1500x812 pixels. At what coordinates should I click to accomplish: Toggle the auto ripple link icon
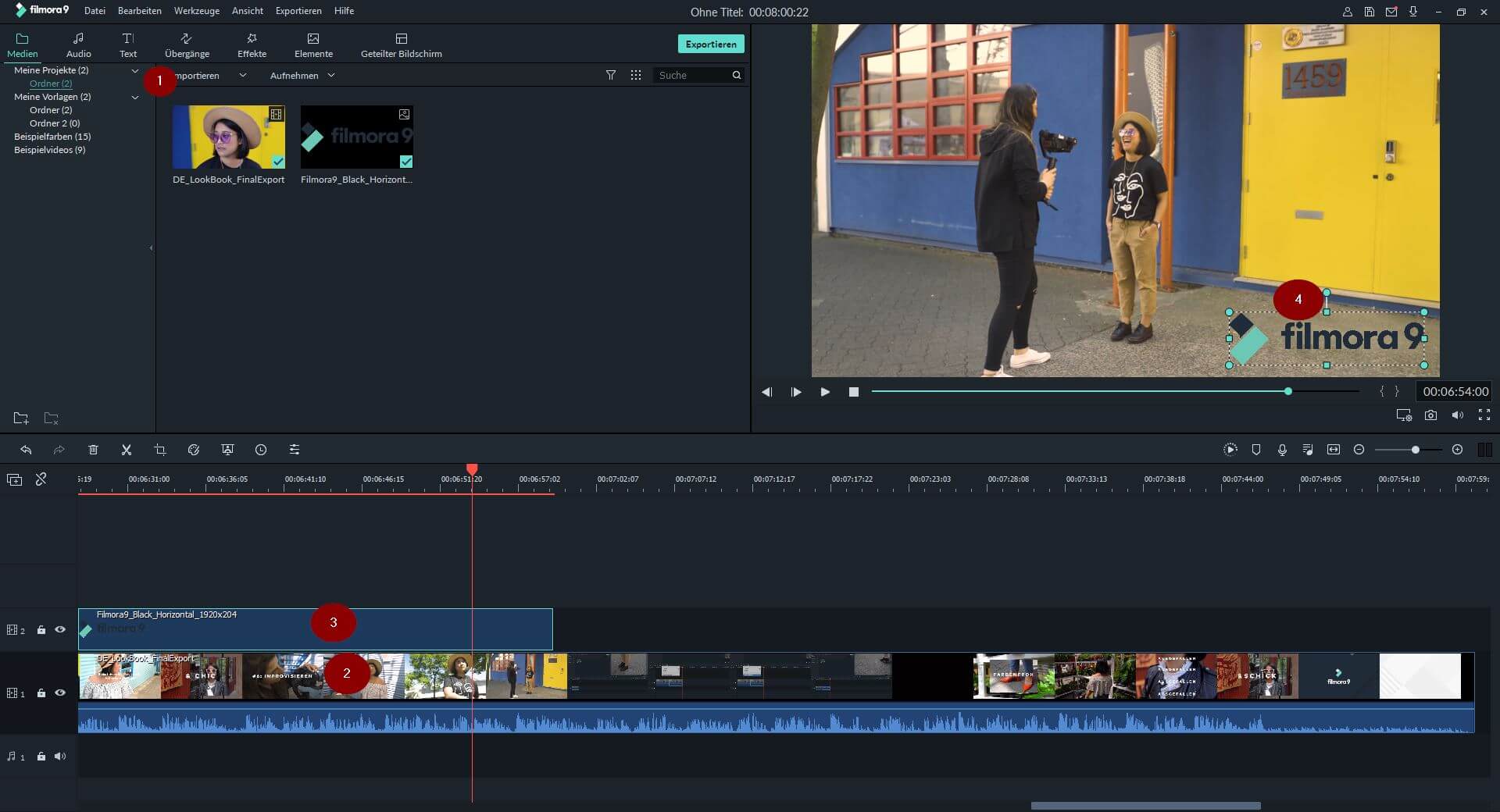coord(41,479)
